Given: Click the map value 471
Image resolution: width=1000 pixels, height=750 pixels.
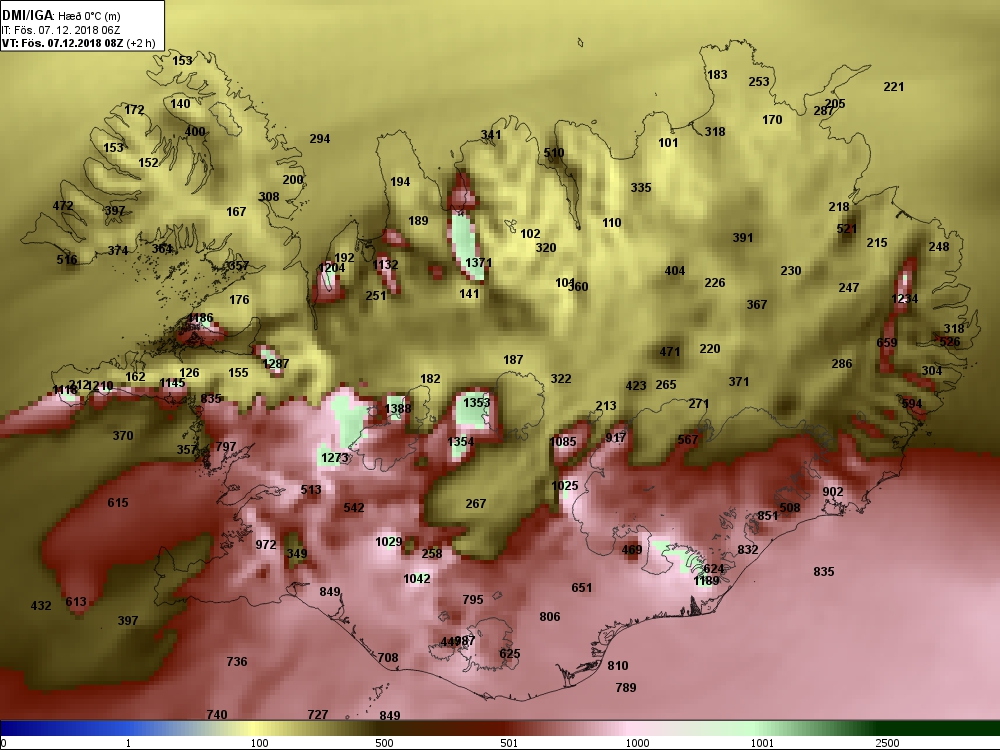Looking at the screenshot, I should (x=670, y=351).
